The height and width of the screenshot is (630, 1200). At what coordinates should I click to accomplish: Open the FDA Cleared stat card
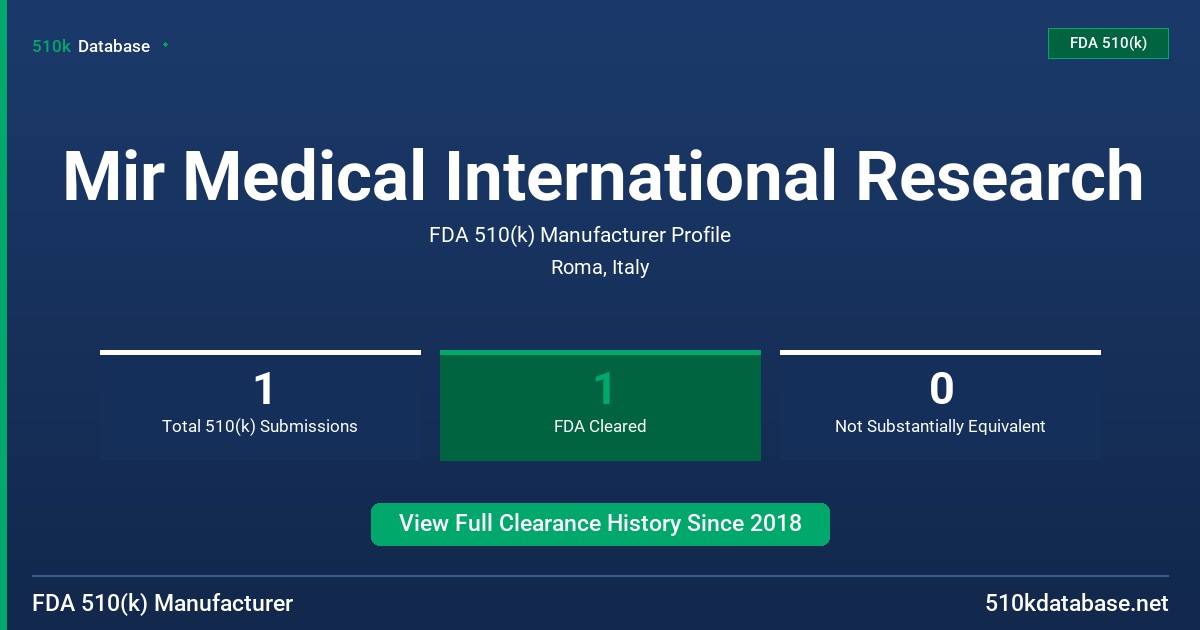pos(600,405)
